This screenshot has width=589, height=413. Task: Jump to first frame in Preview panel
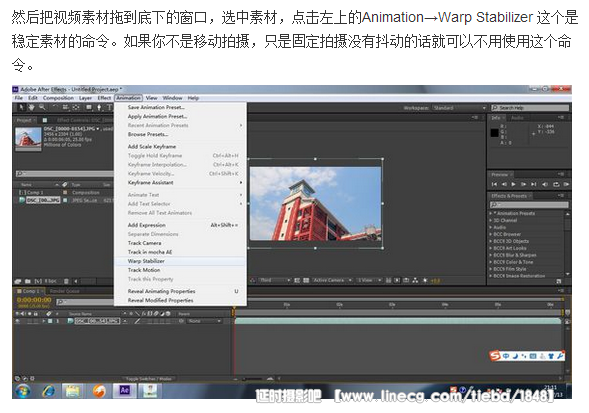[x=494, y=184]
